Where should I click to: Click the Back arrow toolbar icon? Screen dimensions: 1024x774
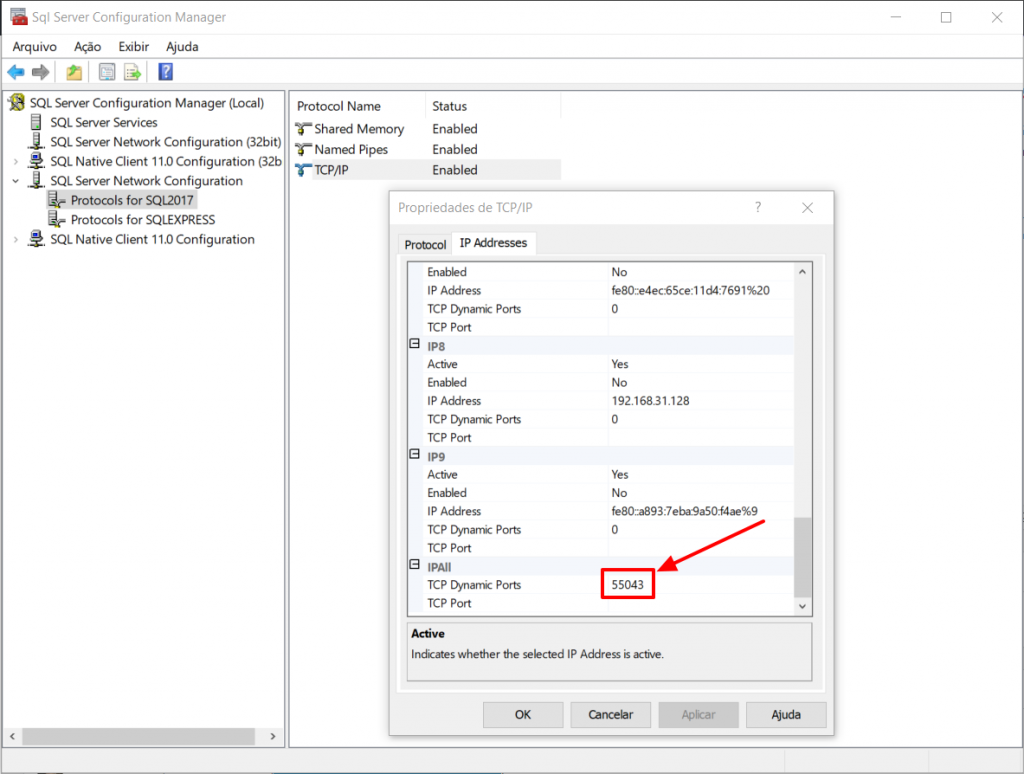coord(16,72)
